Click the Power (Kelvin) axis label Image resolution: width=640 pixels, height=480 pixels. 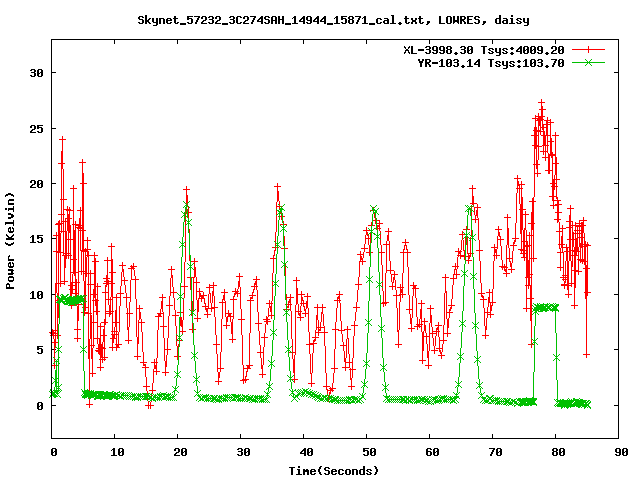click(x=10, y=241)
